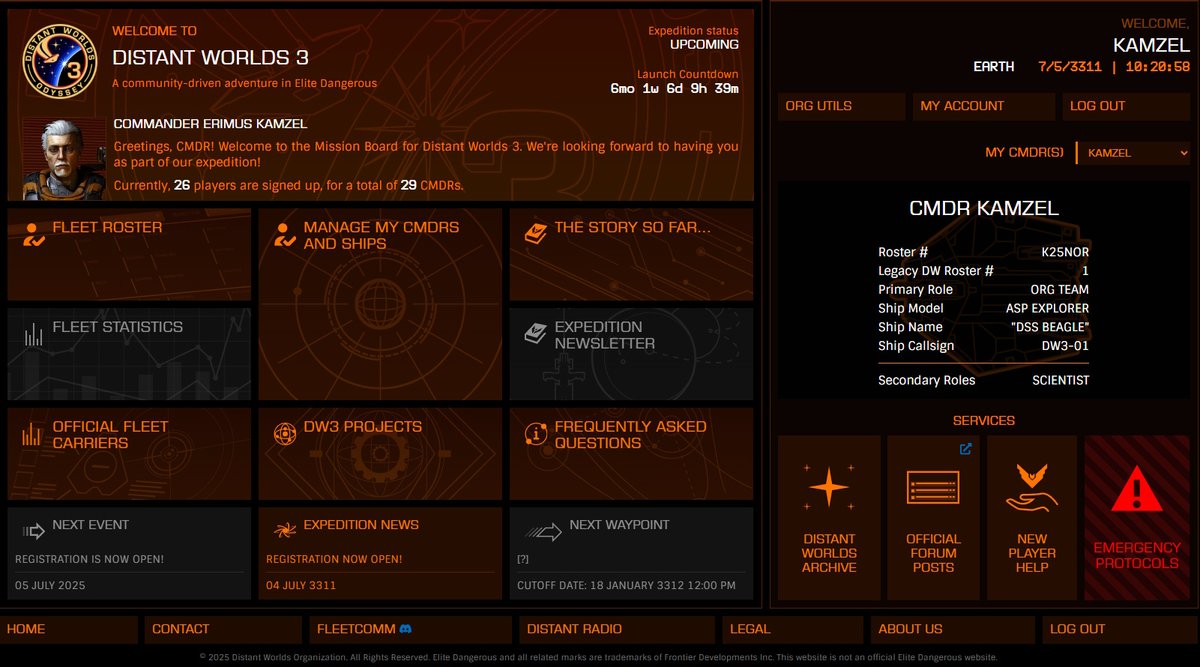Viewport: 1200px width, 667px height.
Task: Click the ASP EXPLORER ship model value
Action: coord(1047,308)
